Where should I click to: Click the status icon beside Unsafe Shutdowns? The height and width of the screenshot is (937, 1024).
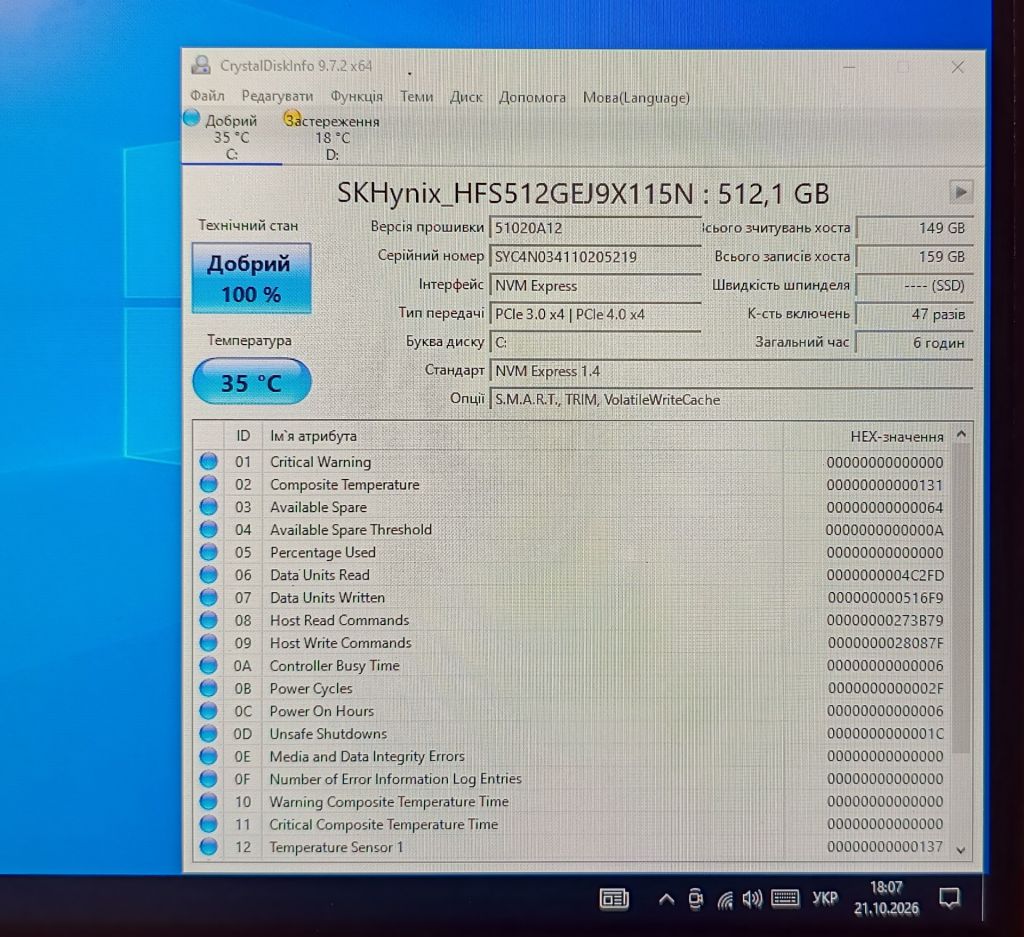click(x=208, y=733)
